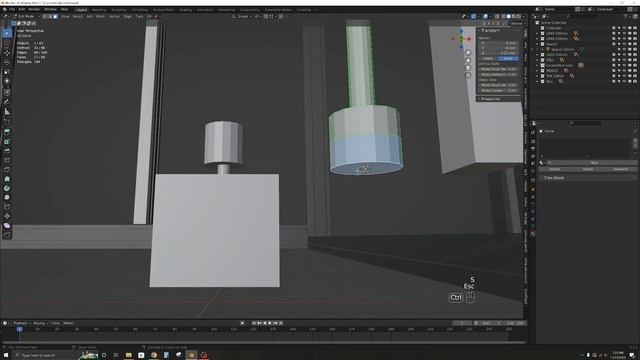Play the animation in the timeline
640x360 pixels.
[x=270, y=323]
